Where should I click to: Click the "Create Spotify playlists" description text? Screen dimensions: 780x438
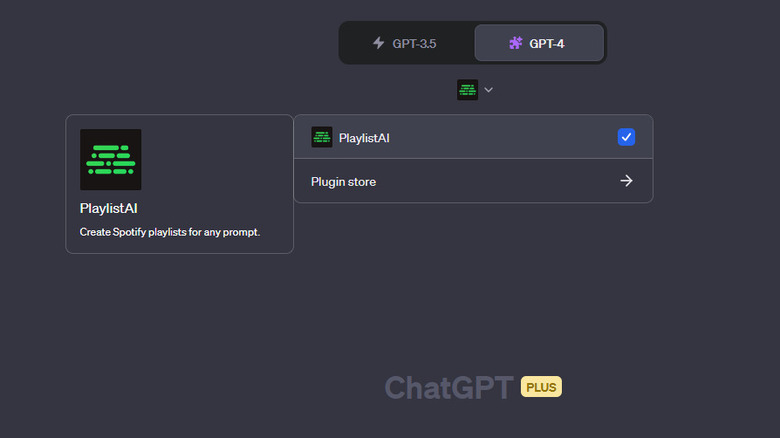point(169,232)
